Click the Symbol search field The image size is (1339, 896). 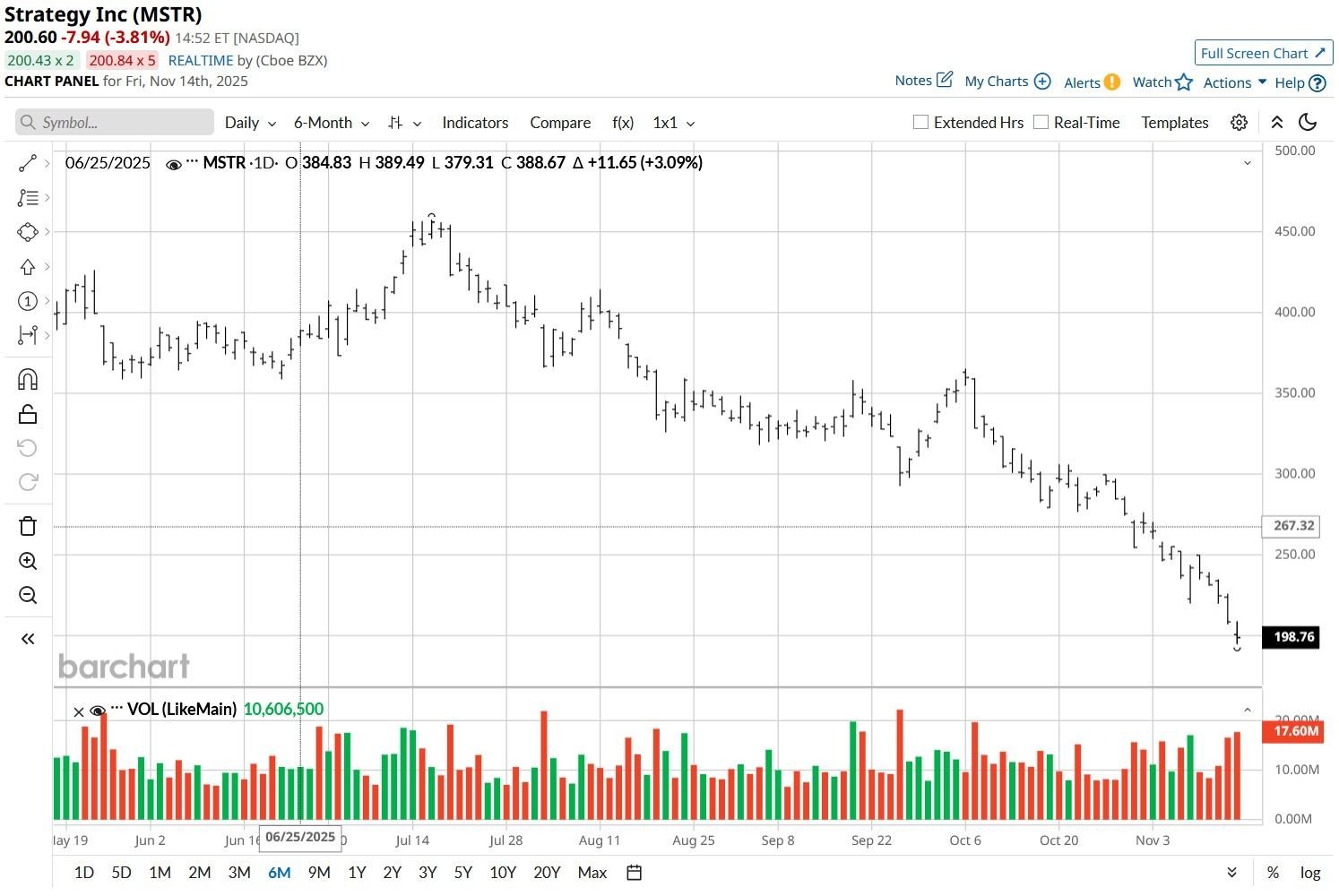(x=115, y=123)
